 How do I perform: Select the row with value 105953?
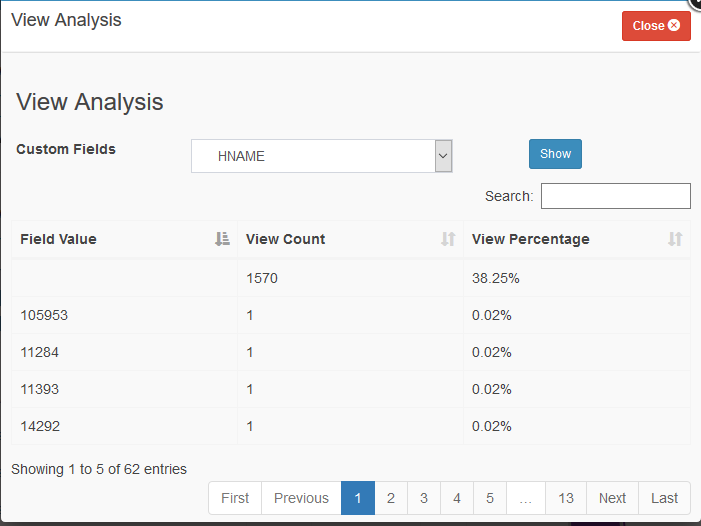42,315
